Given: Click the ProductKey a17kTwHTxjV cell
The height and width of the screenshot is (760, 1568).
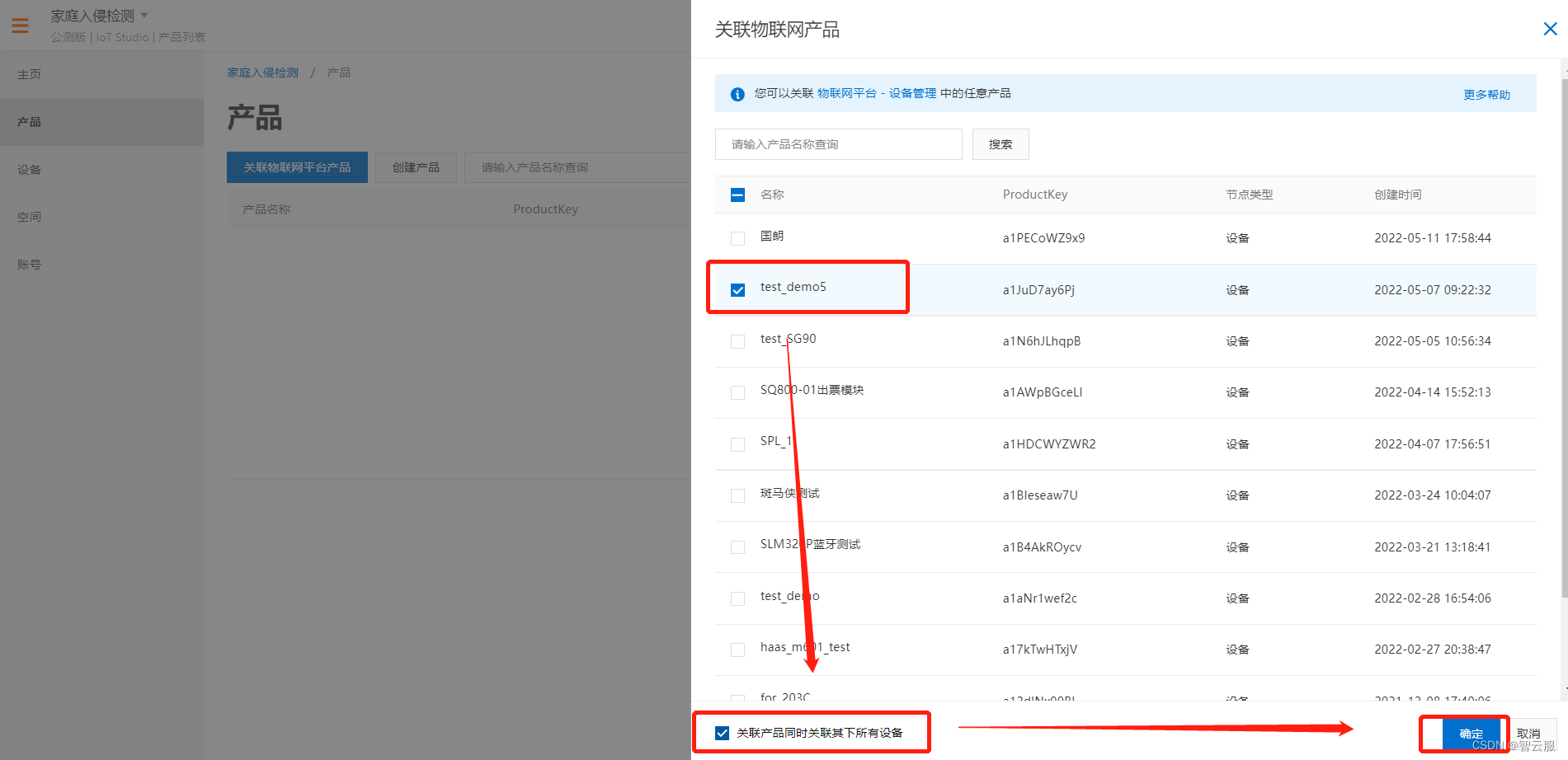Looking at the screenshot, I should [1039, 650].
